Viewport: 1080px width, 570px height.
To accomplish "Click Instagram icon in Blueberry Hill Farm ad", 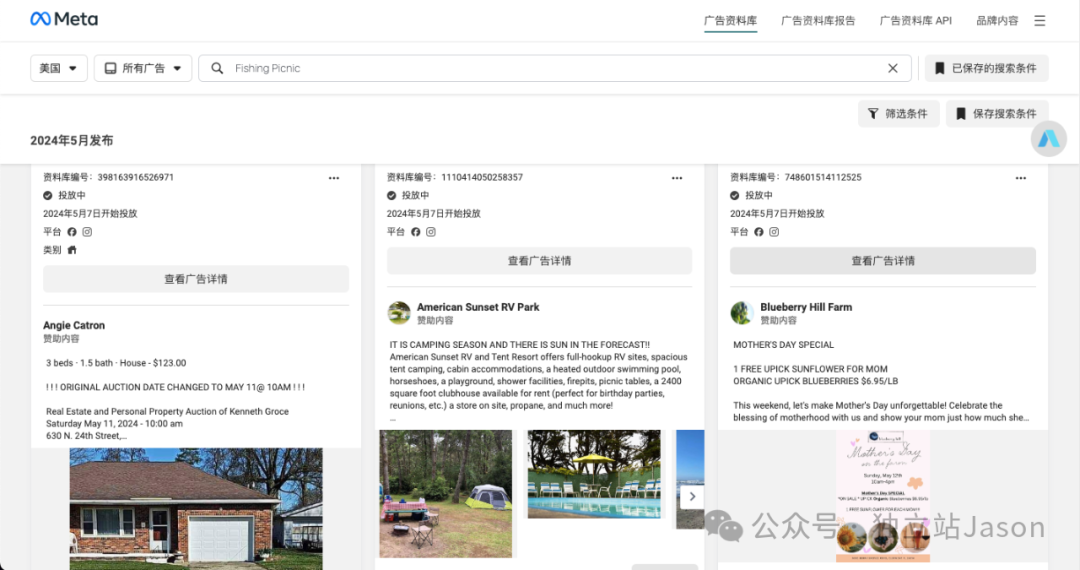I will pyautogui.click(x=774, y=232).
